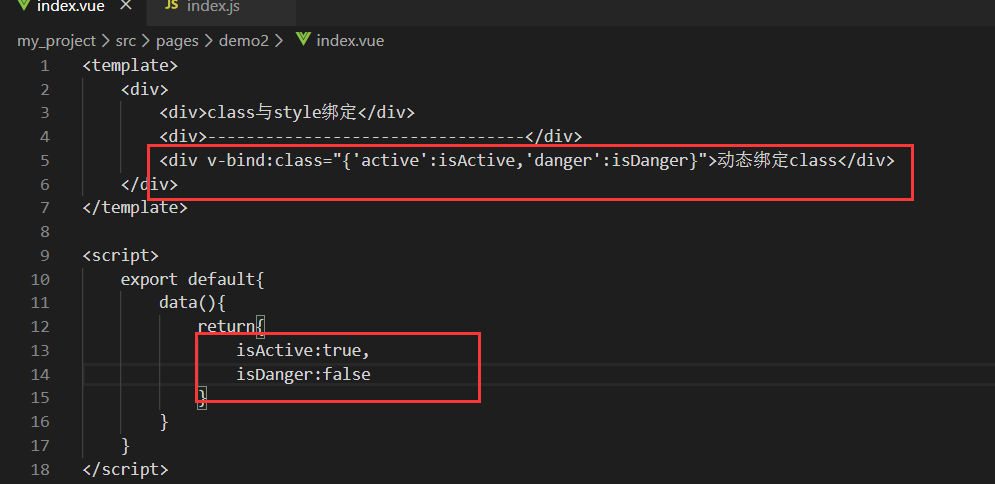The height and width of the screenshot is (484, 995).
Task: Click the Vue icon on index.vue tab
Action: [x=22, y=7]
